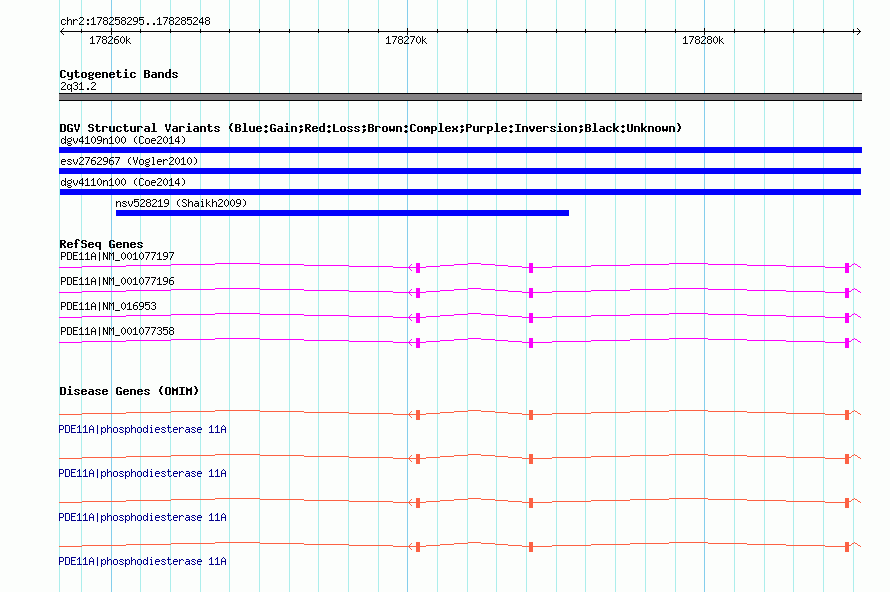Open the topmost PDE11A|phosphodiesterase 11A OMIM link
Viewport: 890px width, 592px height.
142,430
